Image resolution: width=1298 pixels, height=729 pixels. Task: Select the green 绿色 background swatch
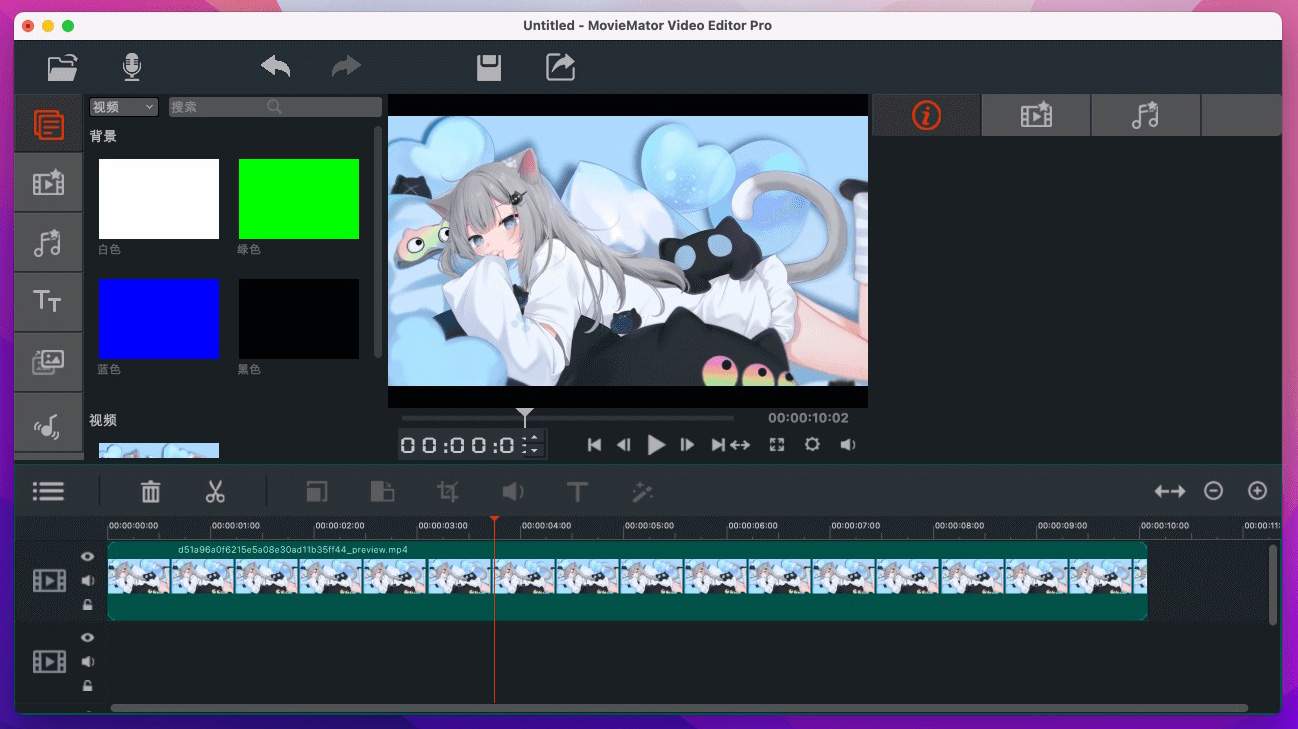click(x=298, y=199)
